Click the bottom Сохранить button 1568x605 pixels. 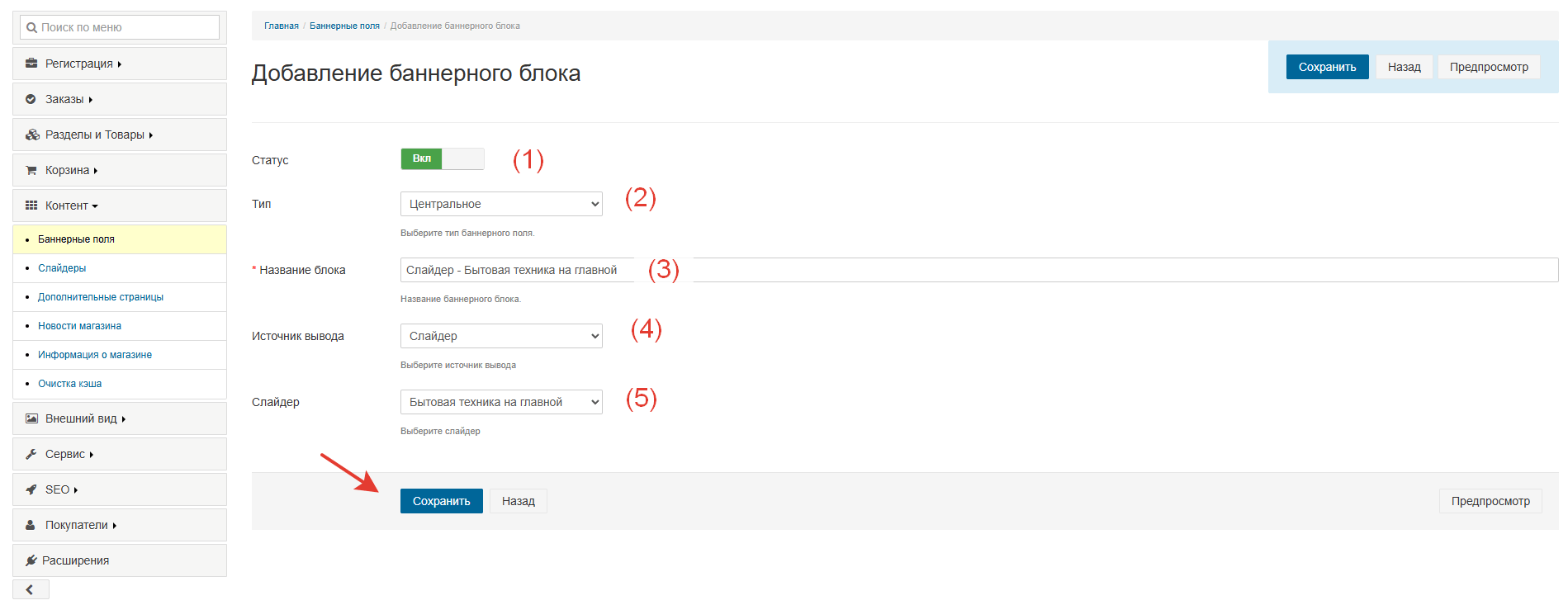tap(442, 501)
